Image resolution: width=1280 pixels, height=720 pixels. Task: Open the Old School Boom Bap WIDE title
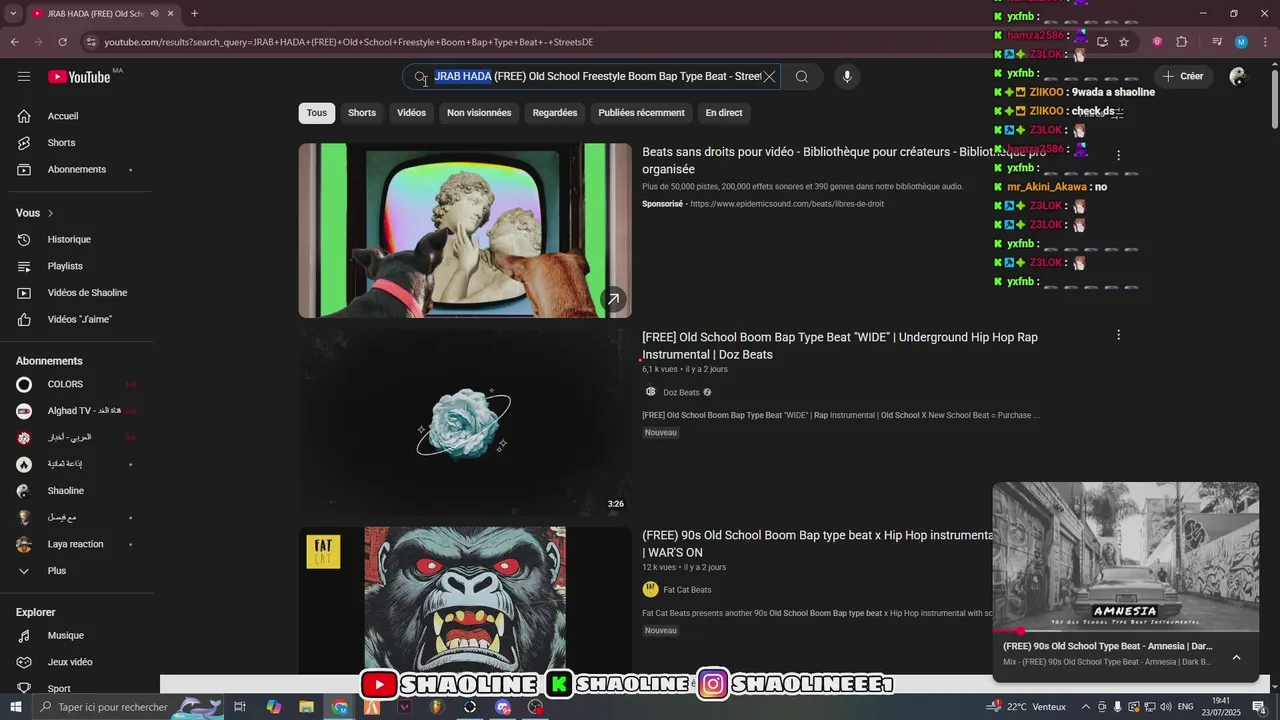[840, 346]
